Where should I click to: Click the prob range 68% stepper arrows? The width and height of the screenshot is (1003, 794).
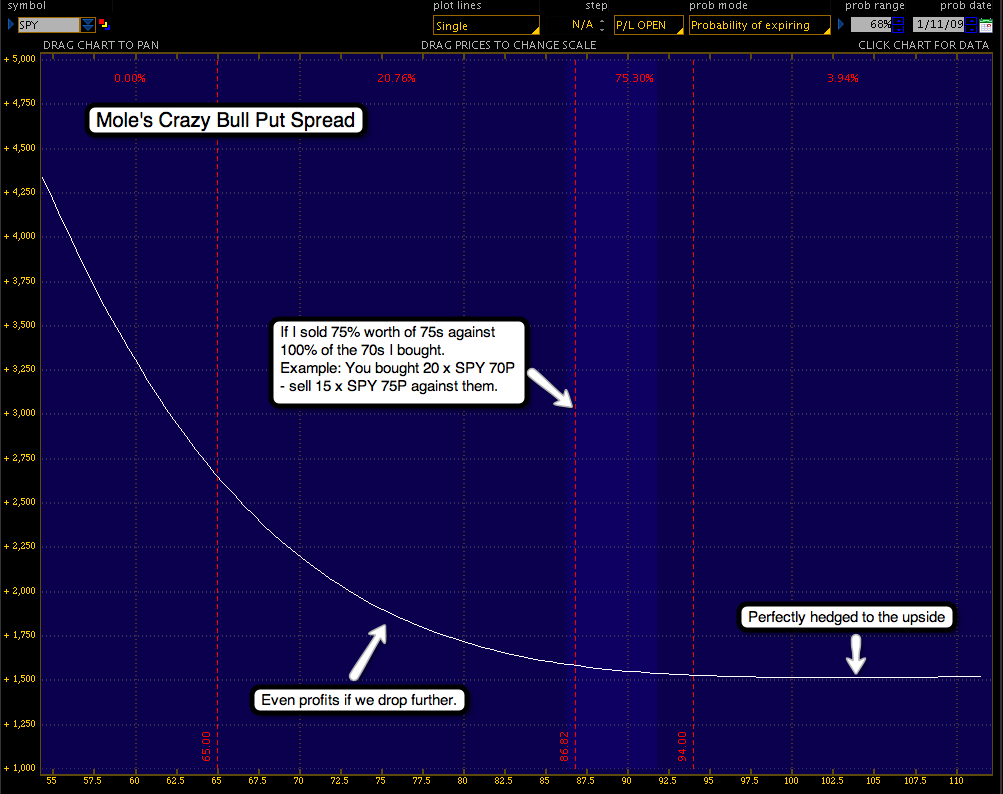click(x=897, y=25)
